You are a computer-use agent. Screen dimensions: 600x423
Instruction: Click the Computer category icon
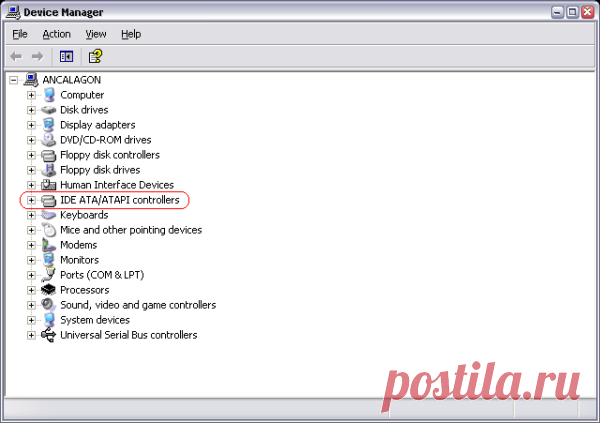[49, 95]
